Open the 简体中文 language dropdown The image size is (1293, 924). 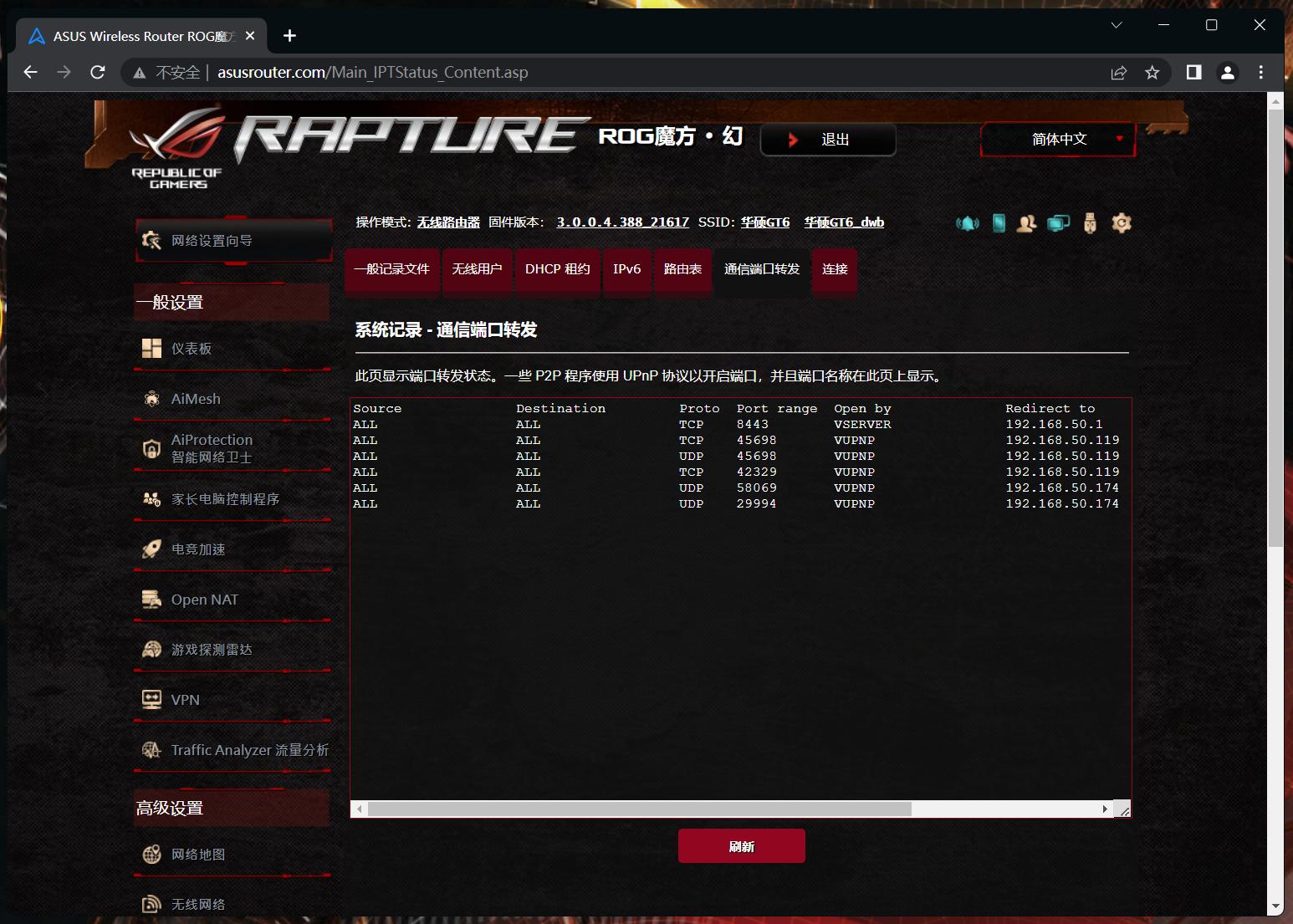click(x=1058, y=140)
